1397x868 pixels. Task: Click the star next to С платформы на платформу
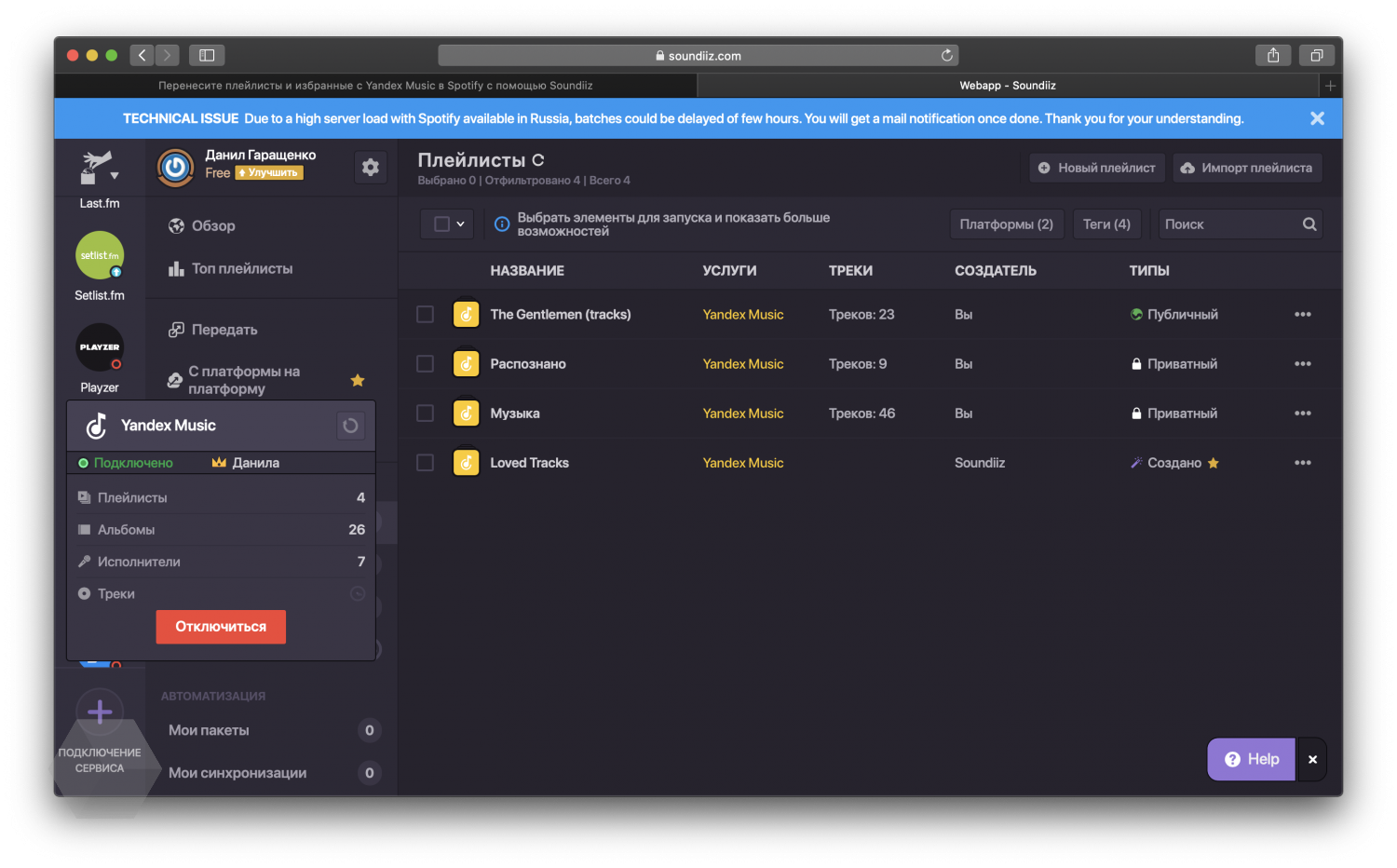pos(358,380)
